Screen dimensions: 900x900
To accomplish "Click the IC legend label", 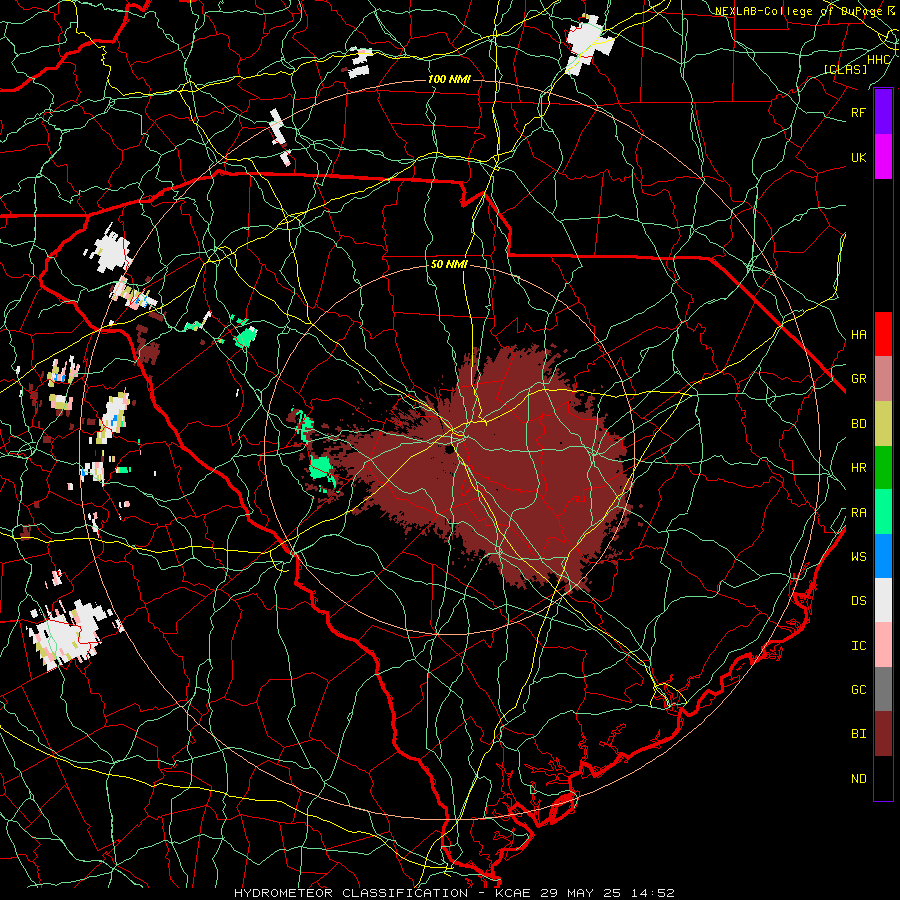I will coord(858,645).
